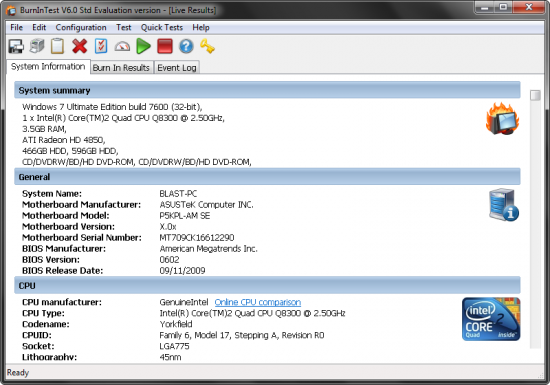The image size is (550, 385).
Task: Click BIOS release date 09/11/2009
Action: (182, 271)
